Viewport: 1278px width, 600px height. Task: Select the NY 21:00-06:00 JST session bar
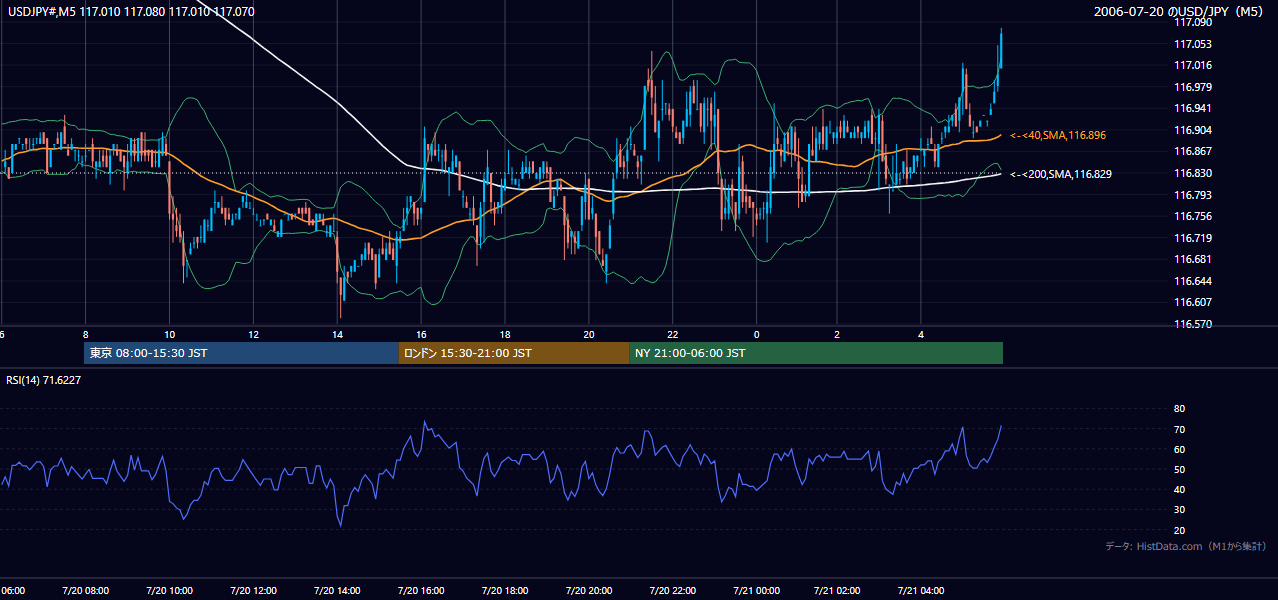816,353
